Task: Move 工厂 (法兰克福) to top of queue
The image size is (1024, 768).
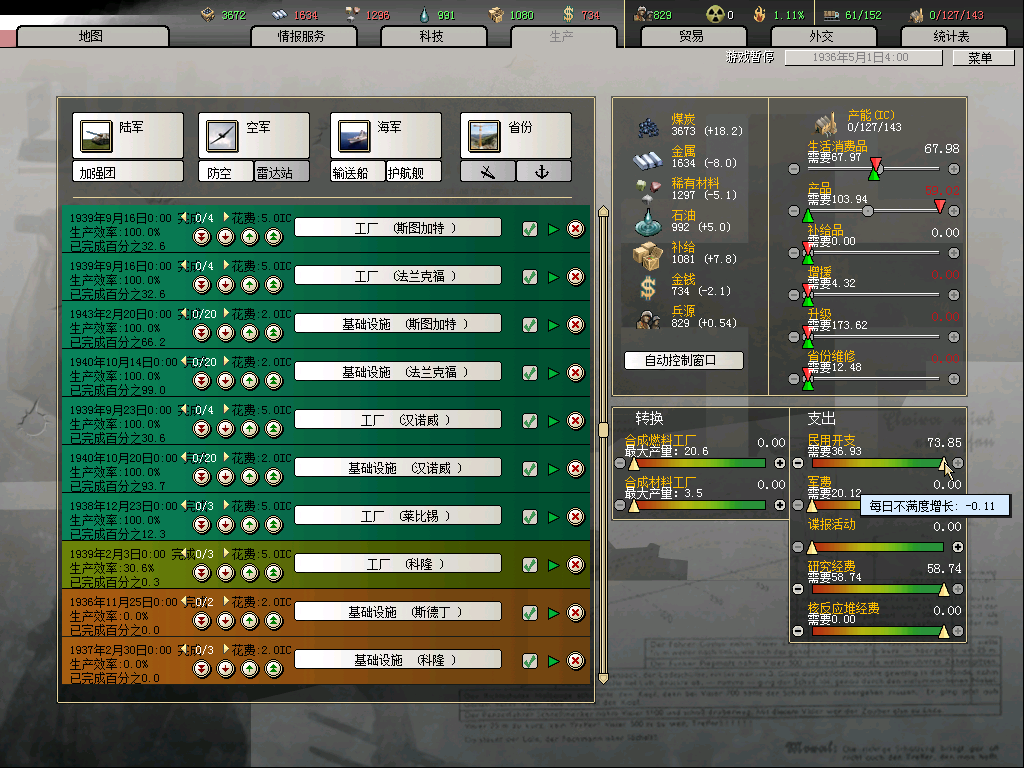Action: tap(274, 285)
